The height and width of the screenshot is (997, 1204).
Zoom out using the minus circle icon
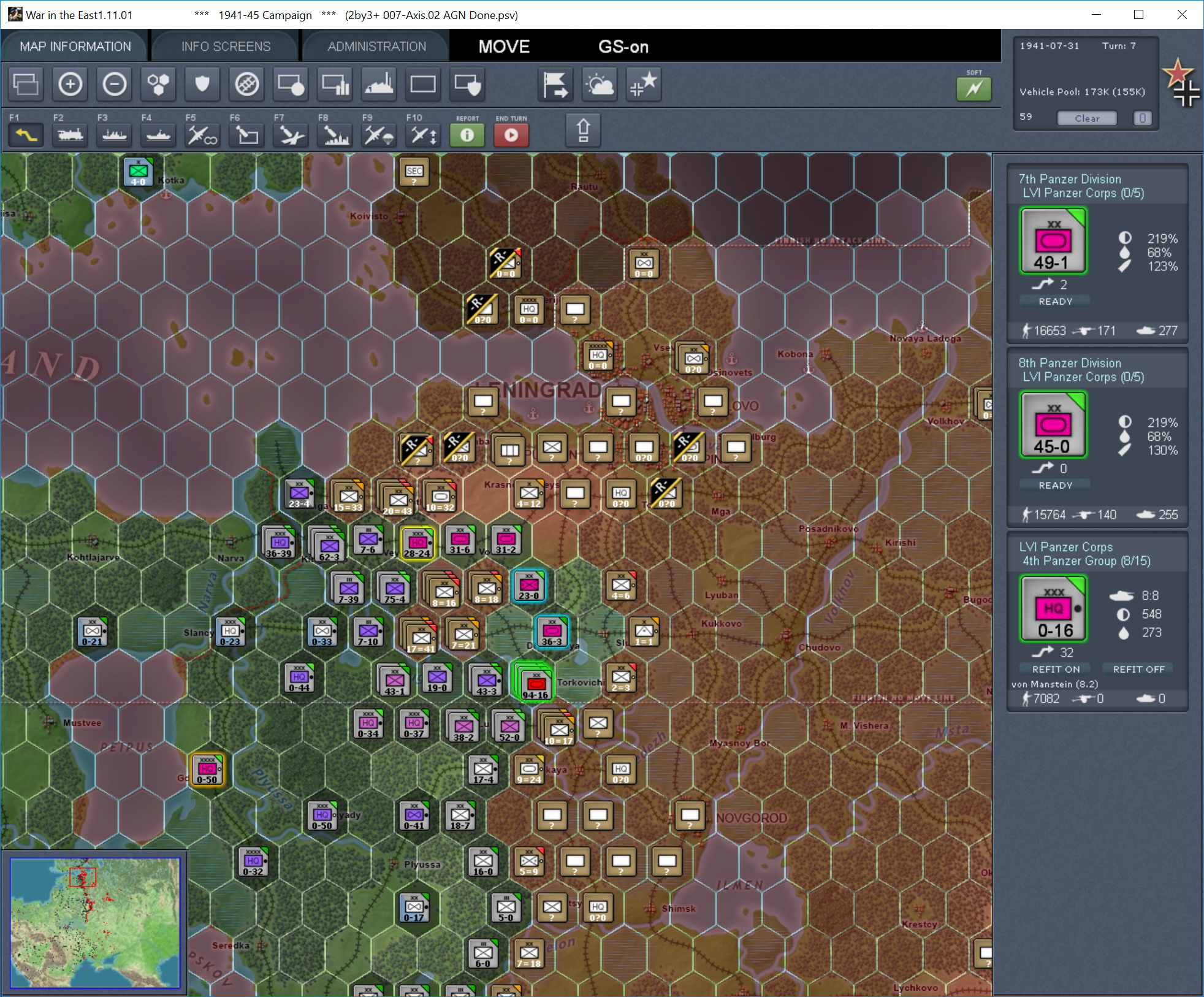(x=114, y=84)
